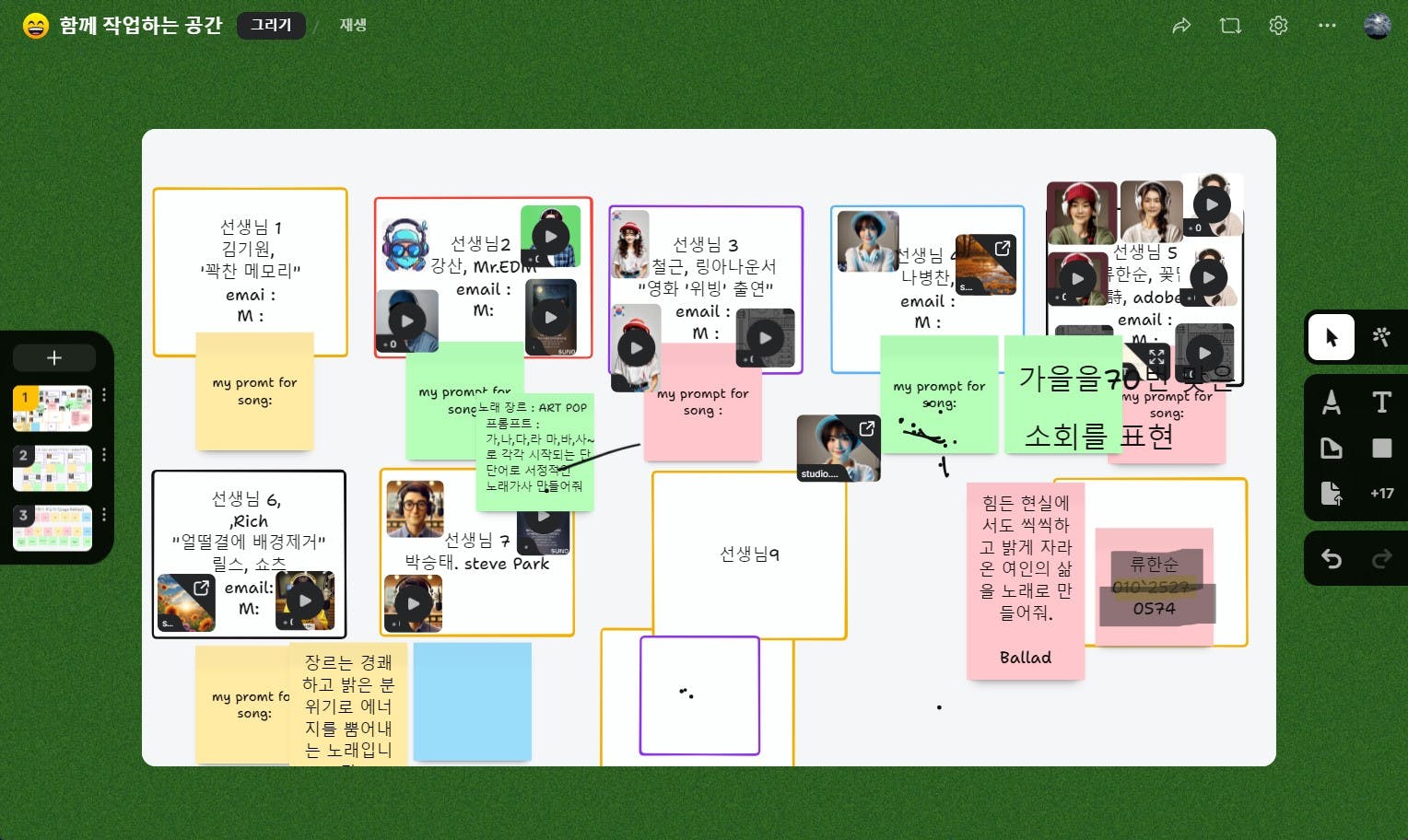Click the "박승태. steve Park" text
This screenshot has width=1408, height=840.
click(476, 563)
